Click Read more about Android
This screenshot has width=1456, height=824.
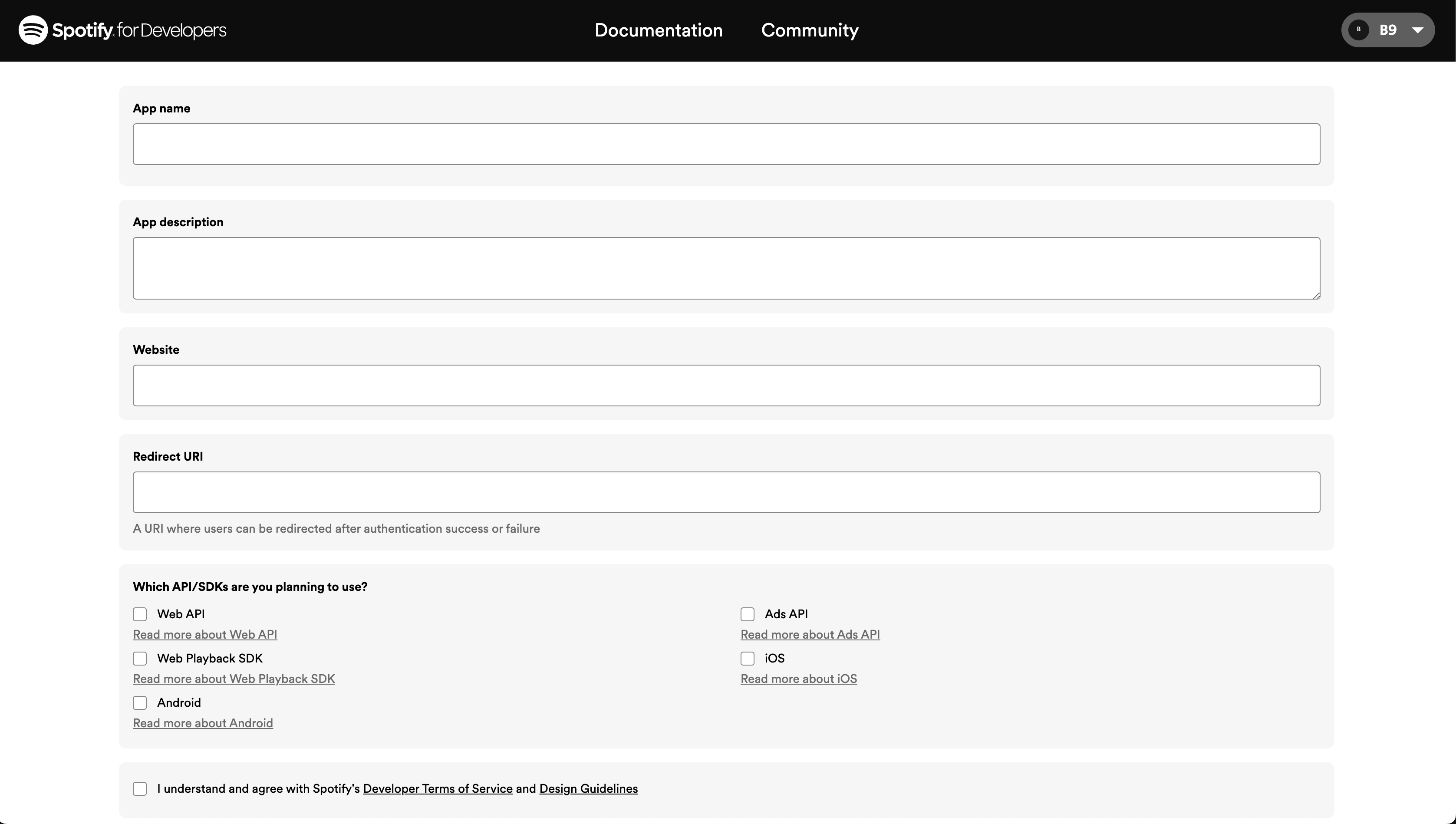click(x=203, y=723)
